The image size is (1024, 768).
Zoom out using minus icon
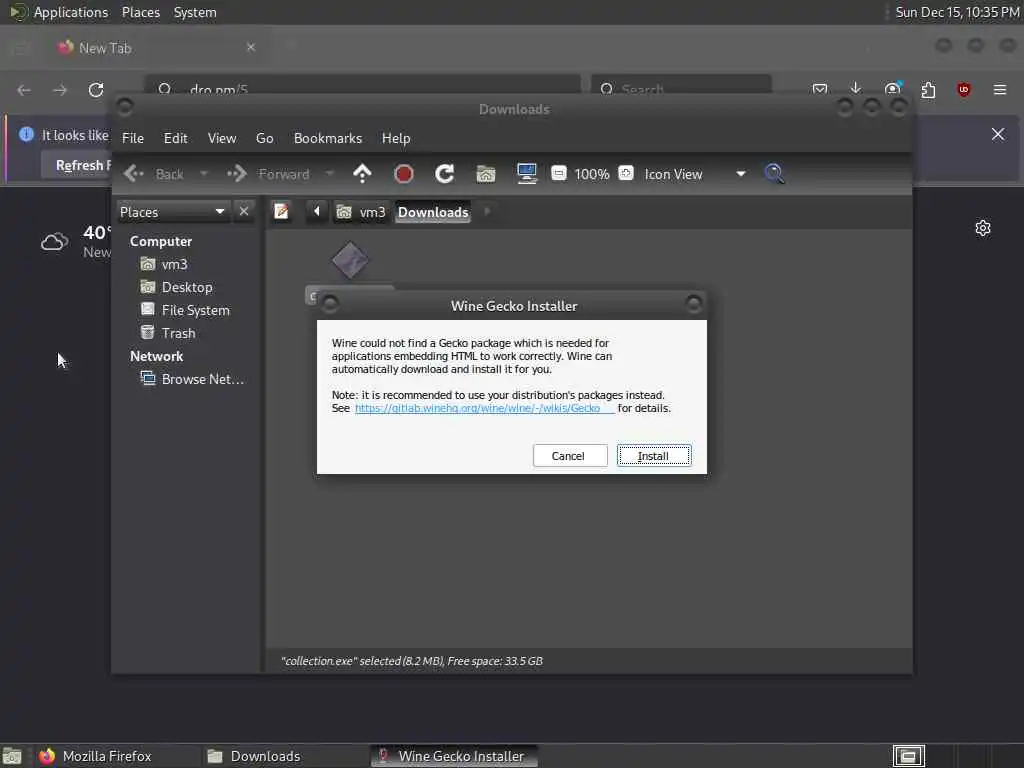coord(559,174)
